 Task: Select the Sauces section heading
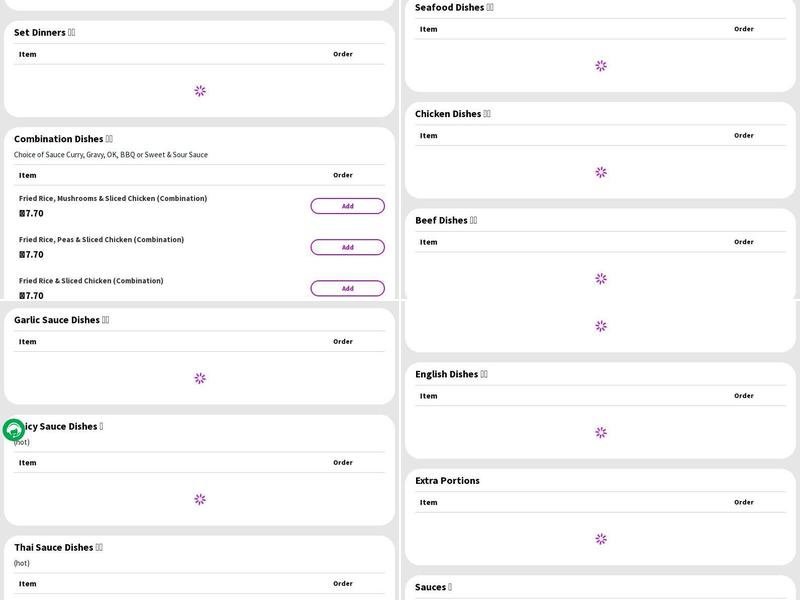pyautogui.click(x=433, y=587)
